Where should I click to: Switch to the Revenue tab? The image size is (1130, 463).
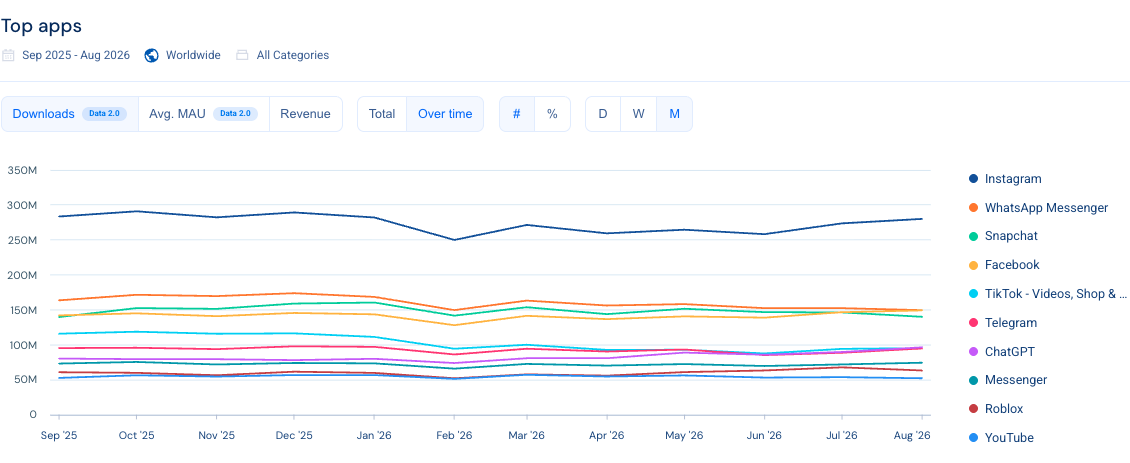(306, 114)
